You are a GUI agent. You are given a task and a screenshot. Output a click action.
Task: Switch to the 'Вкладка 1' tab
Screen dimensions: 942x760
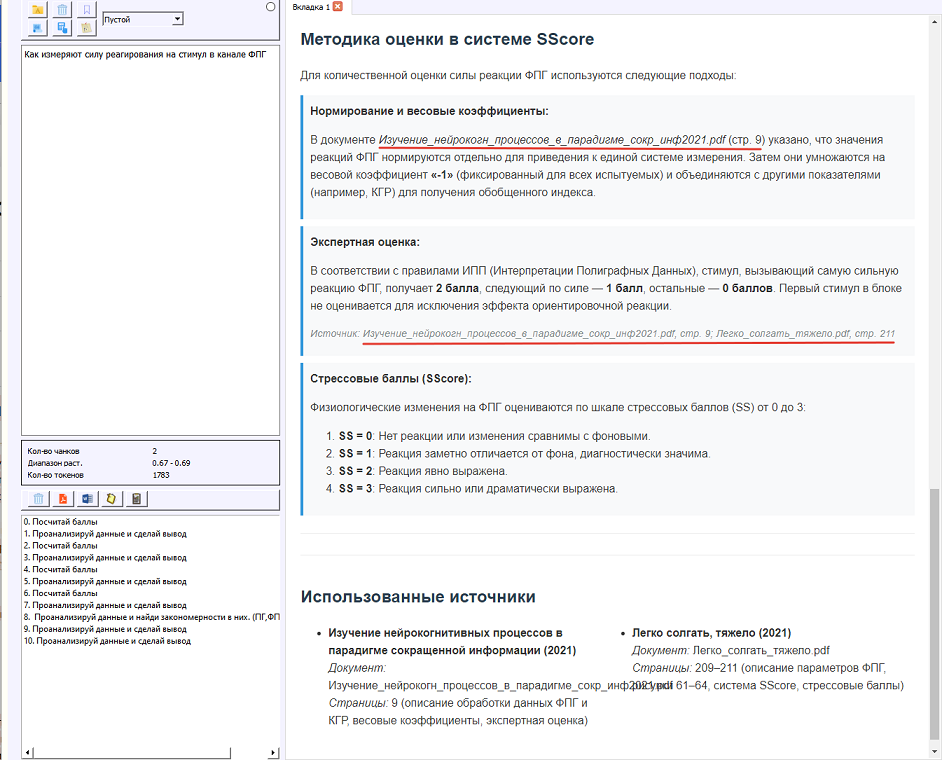(310, 7)
